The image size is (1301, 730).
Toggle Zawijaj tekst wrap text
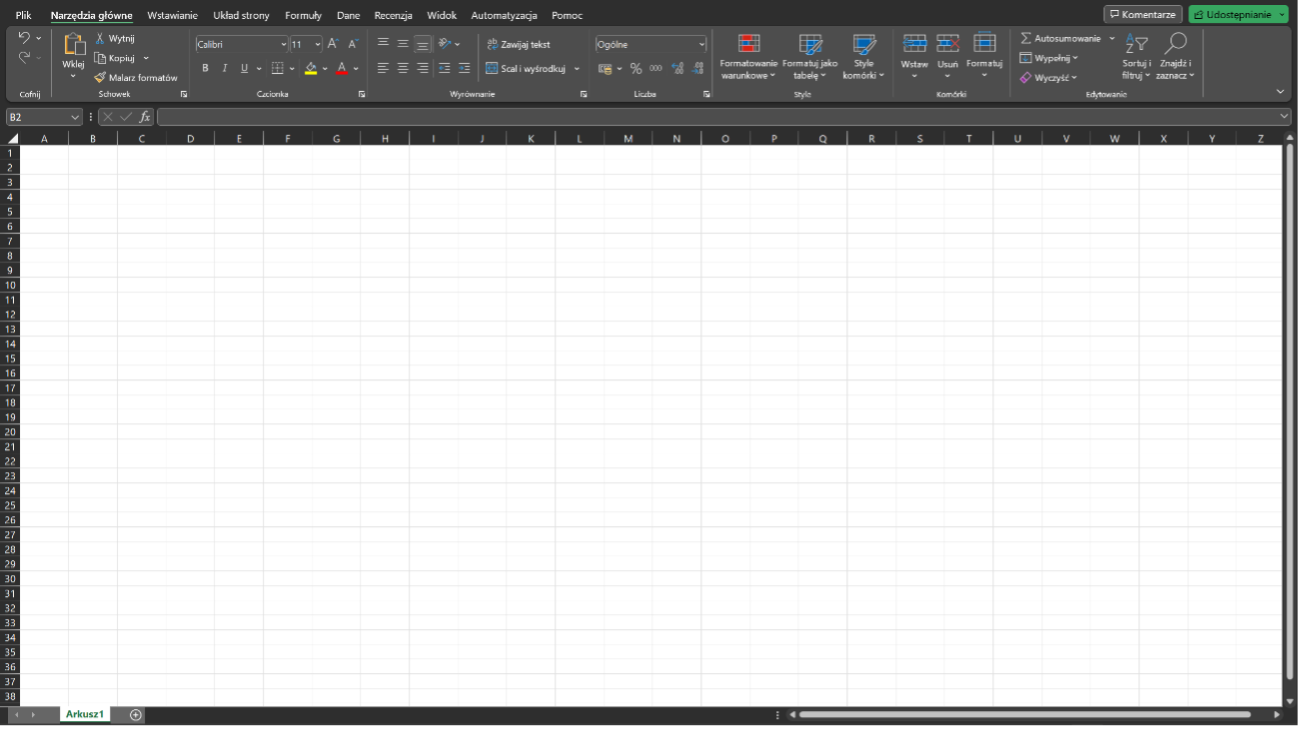click(519, 44)
